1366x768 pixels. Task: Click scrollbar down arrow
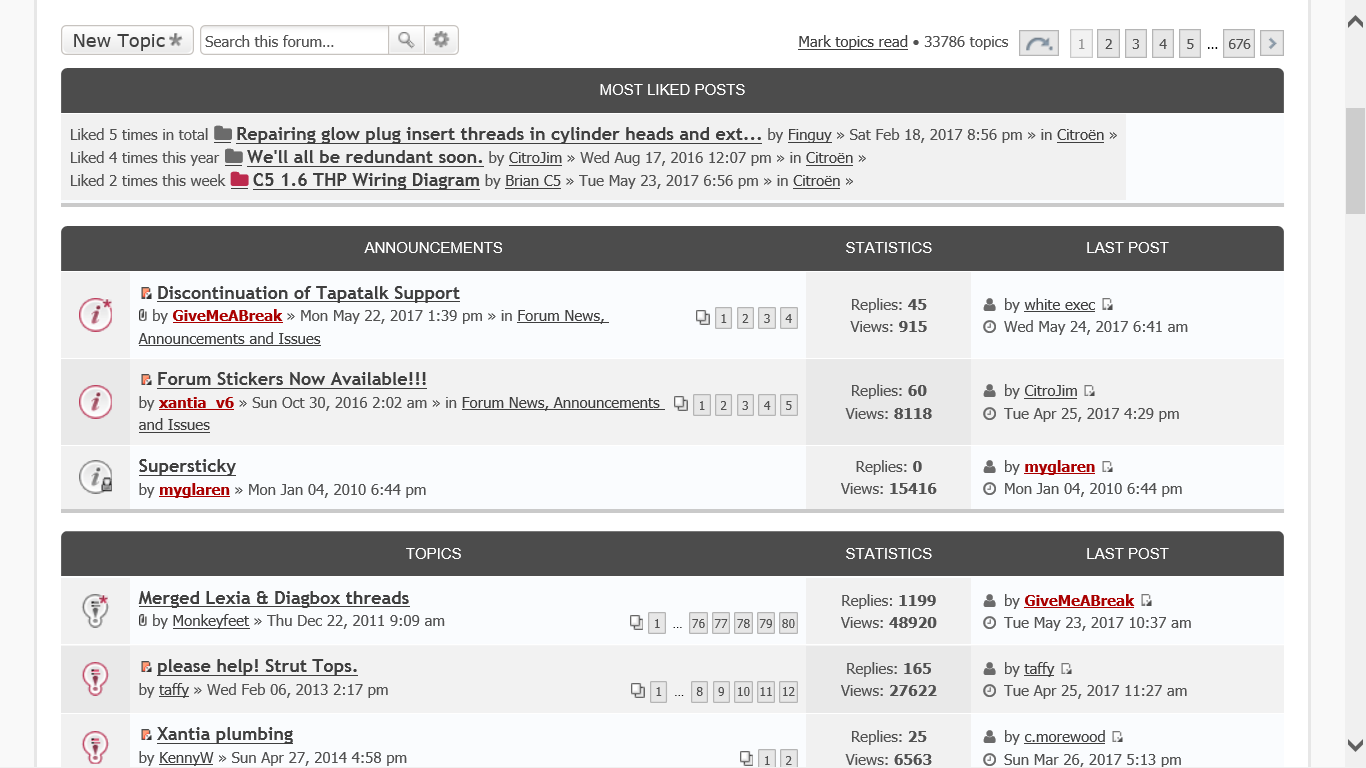[1355, 745]
